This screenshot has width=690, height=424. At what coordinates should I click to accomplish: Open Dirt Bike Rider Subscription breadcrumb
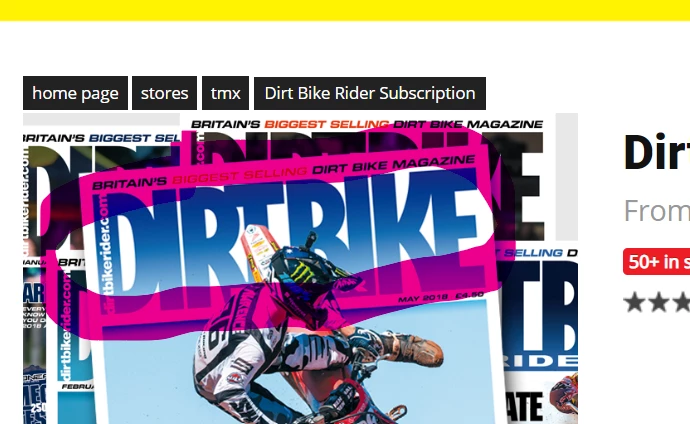click(x=370, y=93)
